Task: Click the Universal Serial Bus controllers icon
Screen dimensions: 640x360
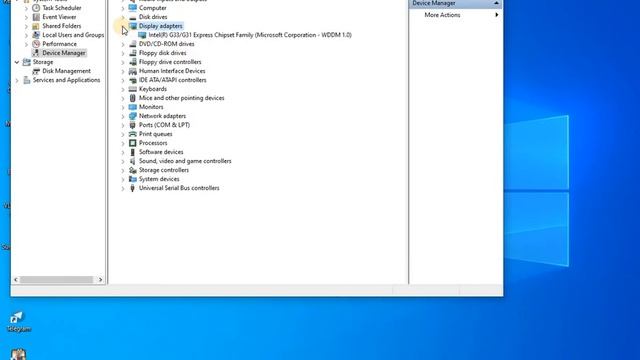Action: point(133,188)
